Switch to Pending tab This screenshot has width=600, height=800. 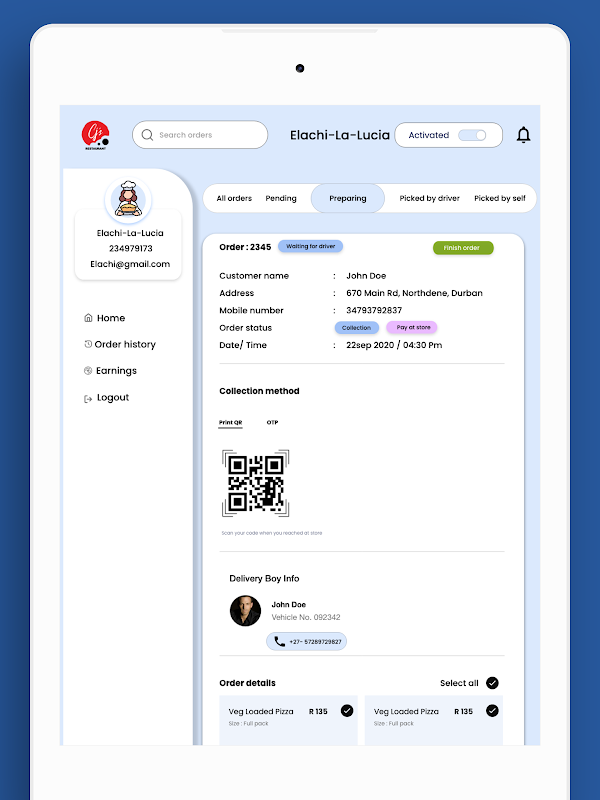click(281, 198)
